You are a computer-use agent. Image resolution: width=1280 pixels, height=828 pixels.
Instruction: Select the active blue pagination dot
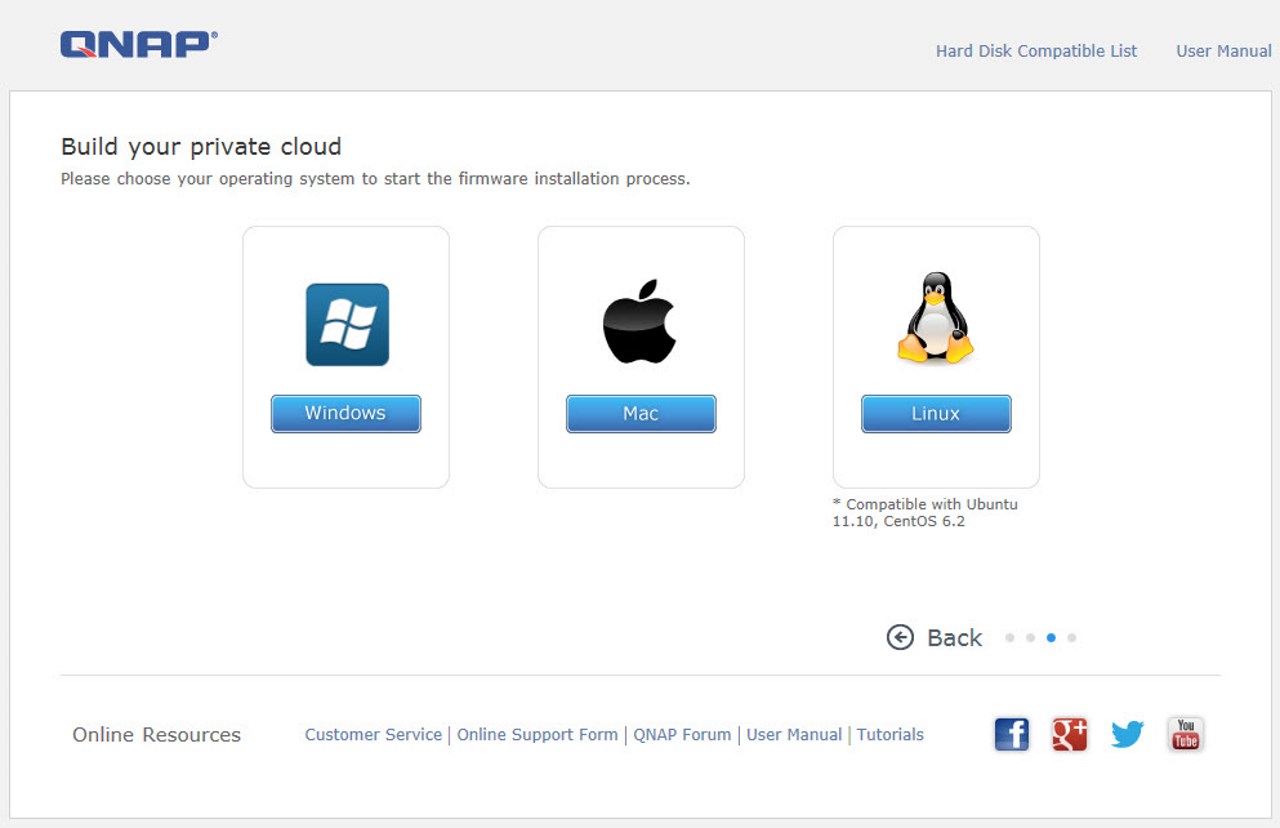[1051, 638]
